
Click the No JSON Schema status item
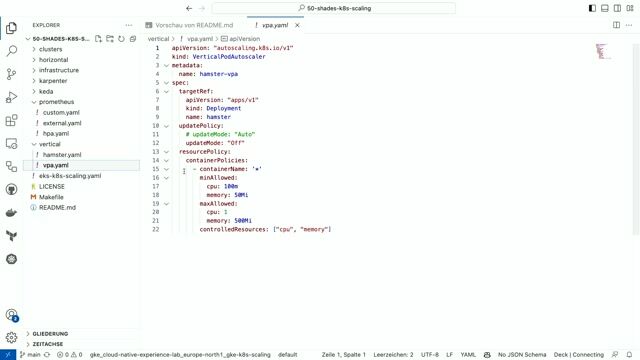(x=522, y=355)
